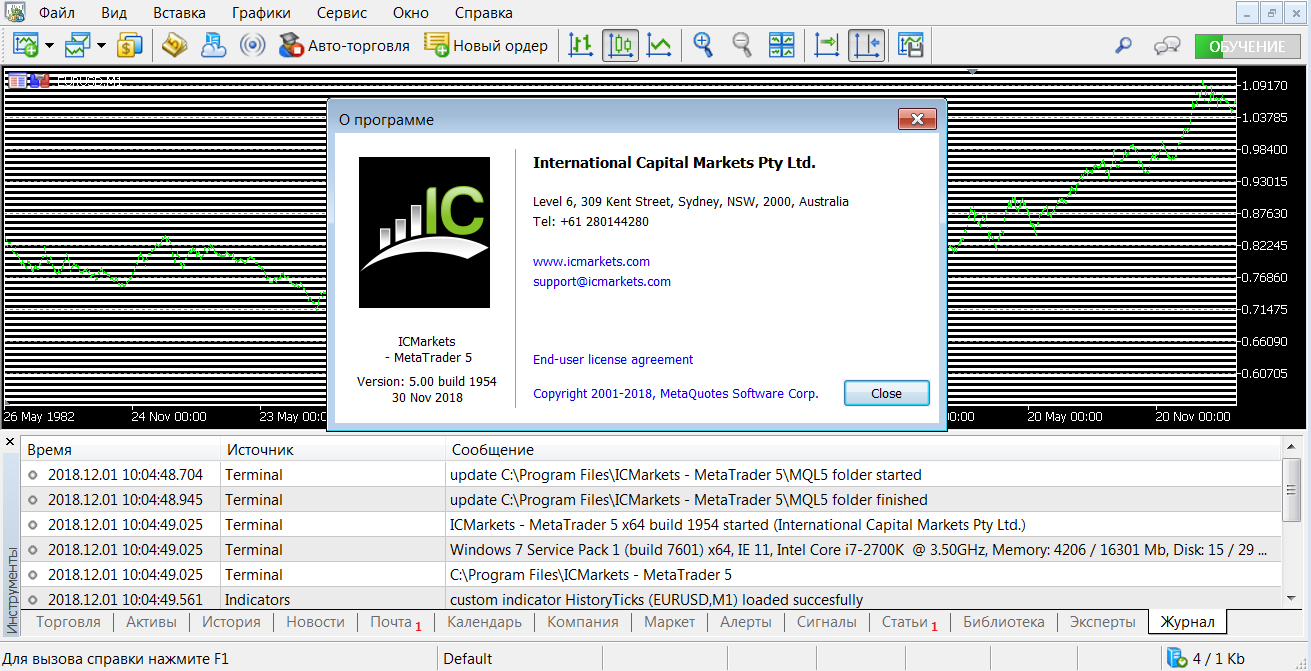Screen dimensions: 1311x671
Task: Open the Сервис menu
Action: (x=342, y=13)
